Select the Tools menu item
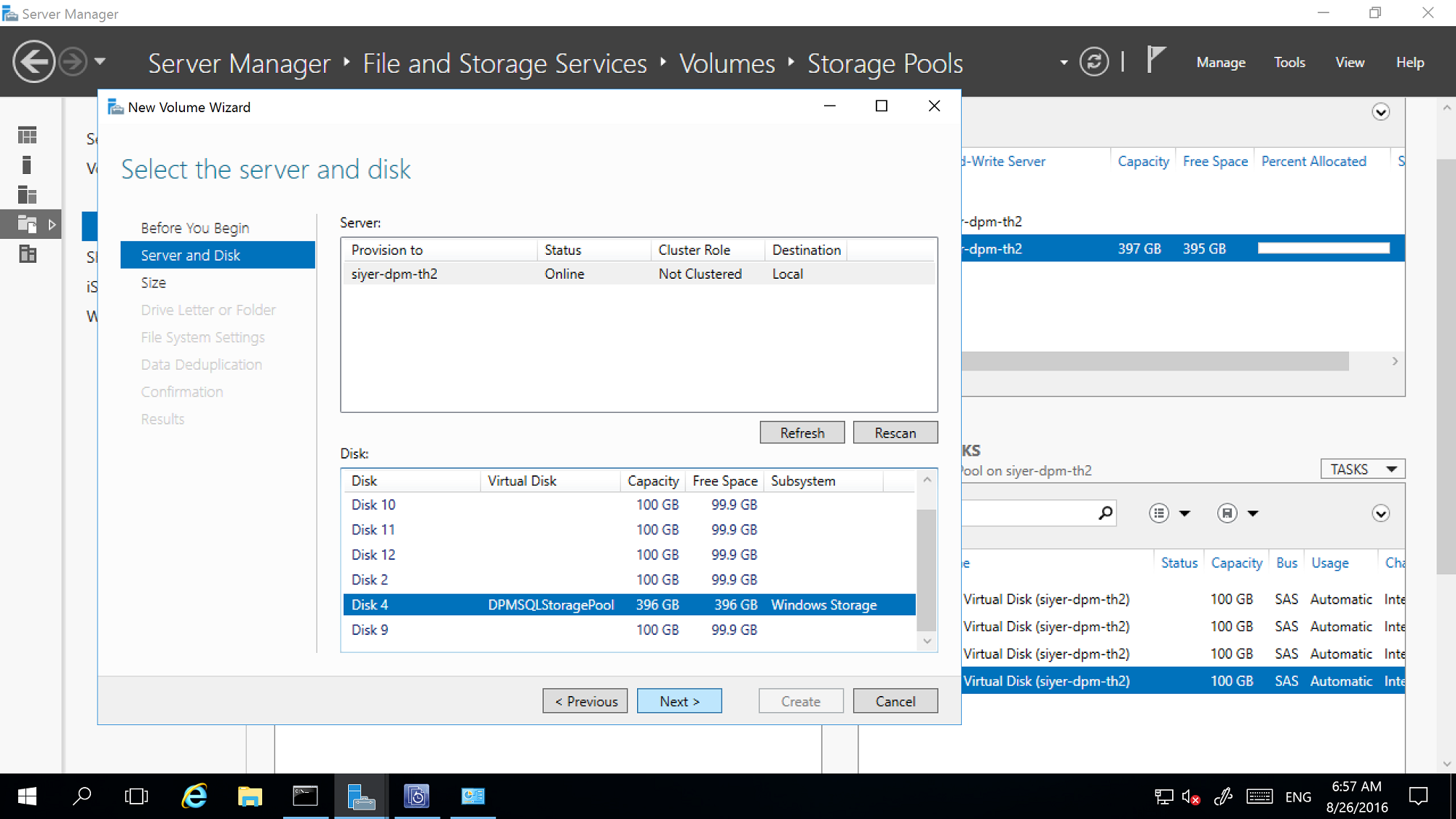 pos(1291,62)
